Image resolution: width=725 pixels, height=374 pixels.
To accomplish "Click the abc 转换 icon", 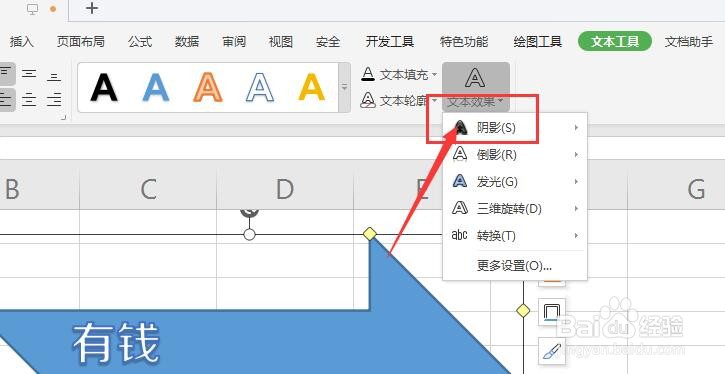I will pos(460,235).
